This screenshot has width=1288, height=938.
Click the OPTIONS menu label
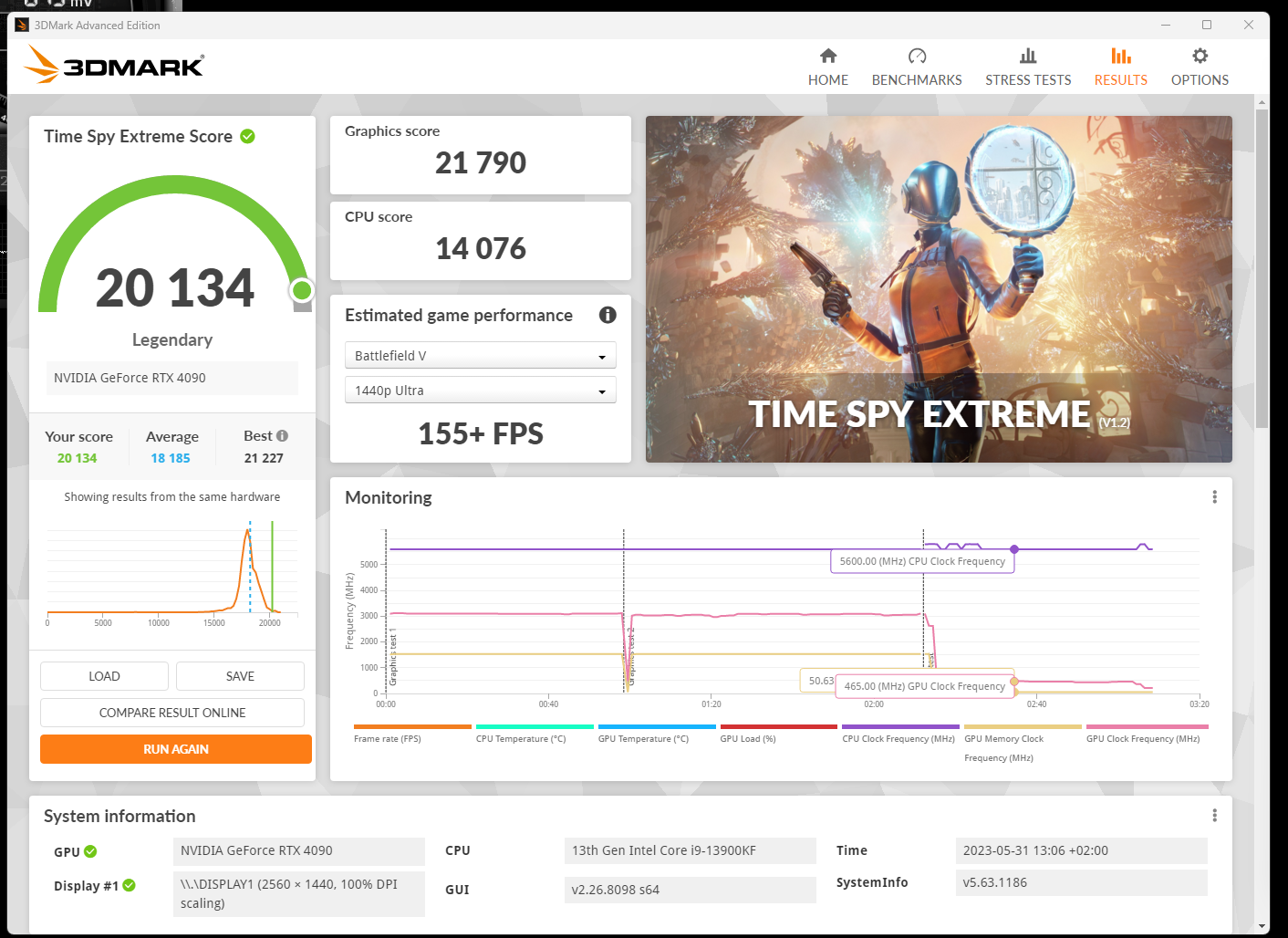[x=1200, y=80]
